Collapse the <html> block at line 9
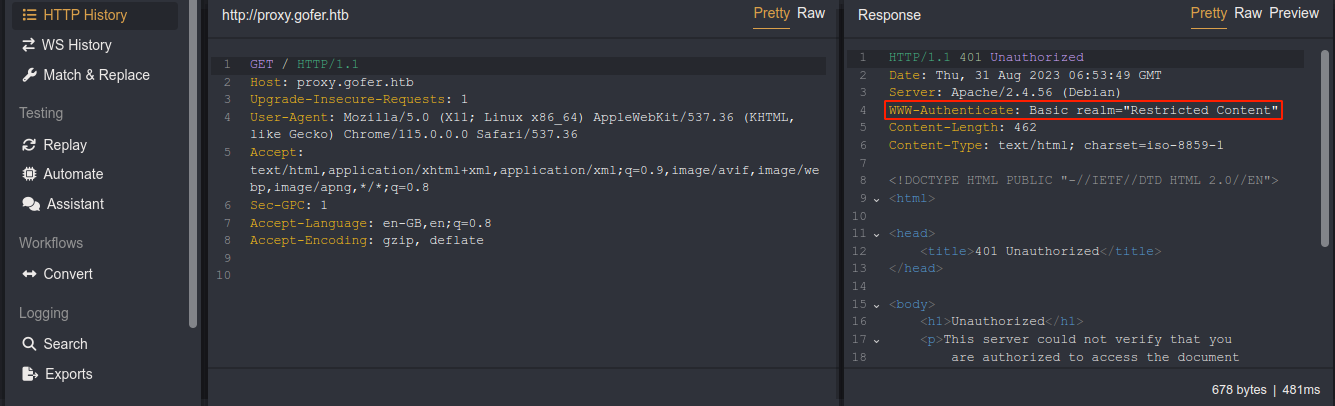Screen dimensions: 1335x406 877,199
